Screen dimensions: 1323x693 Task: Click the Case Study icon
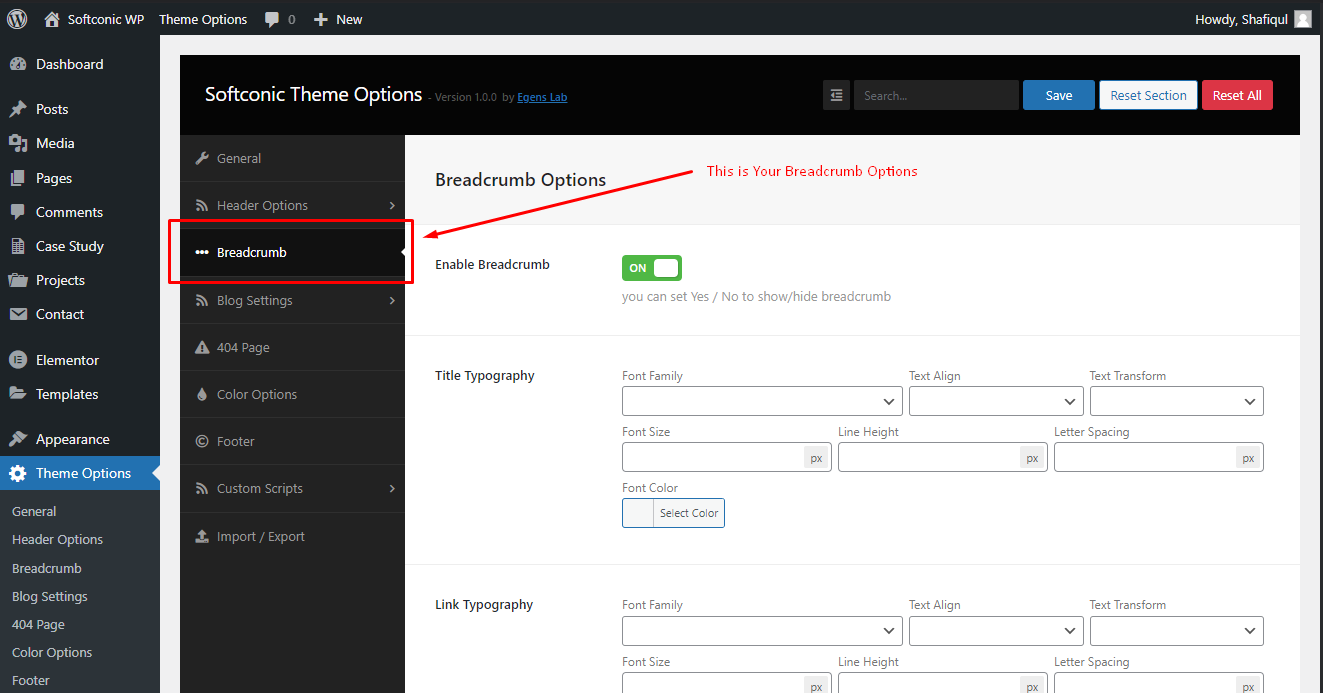[18, 246]
